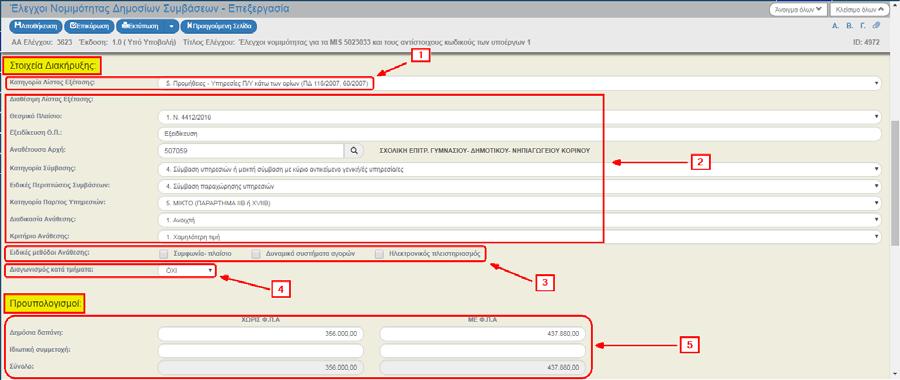Click the Επικύρωση (validate) button
Screen dimensions: 900x380
[89, 26]
